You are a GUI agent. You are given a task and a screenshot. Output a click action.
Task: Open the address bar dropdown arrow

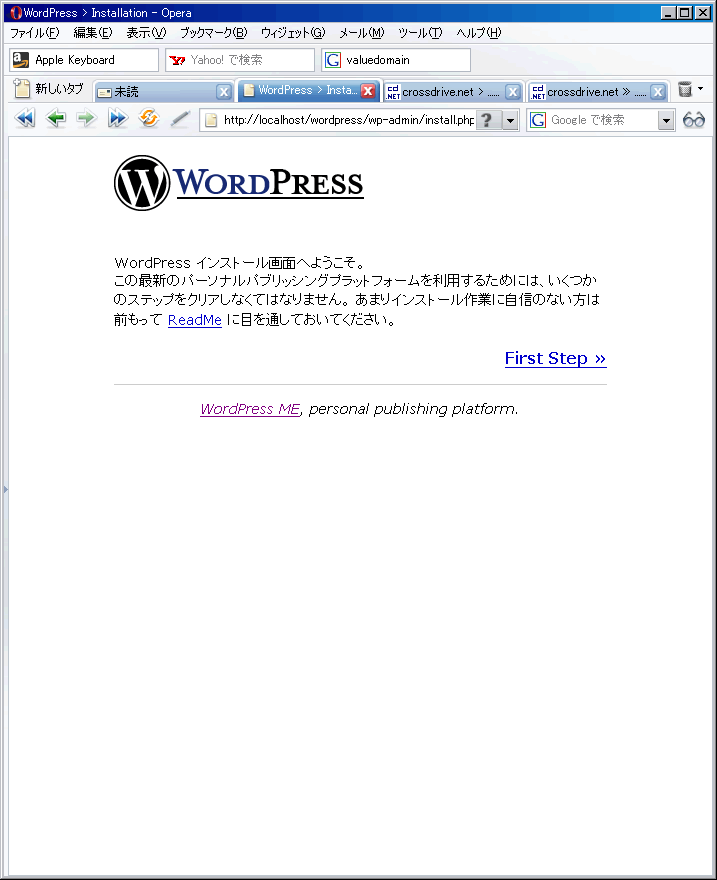510,120
